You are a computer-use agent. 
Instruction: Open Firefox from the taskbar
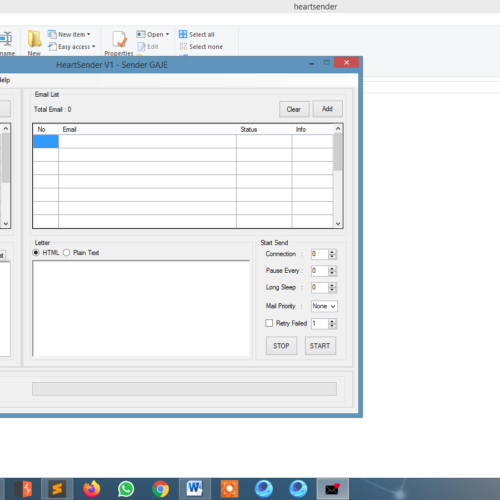91,489
